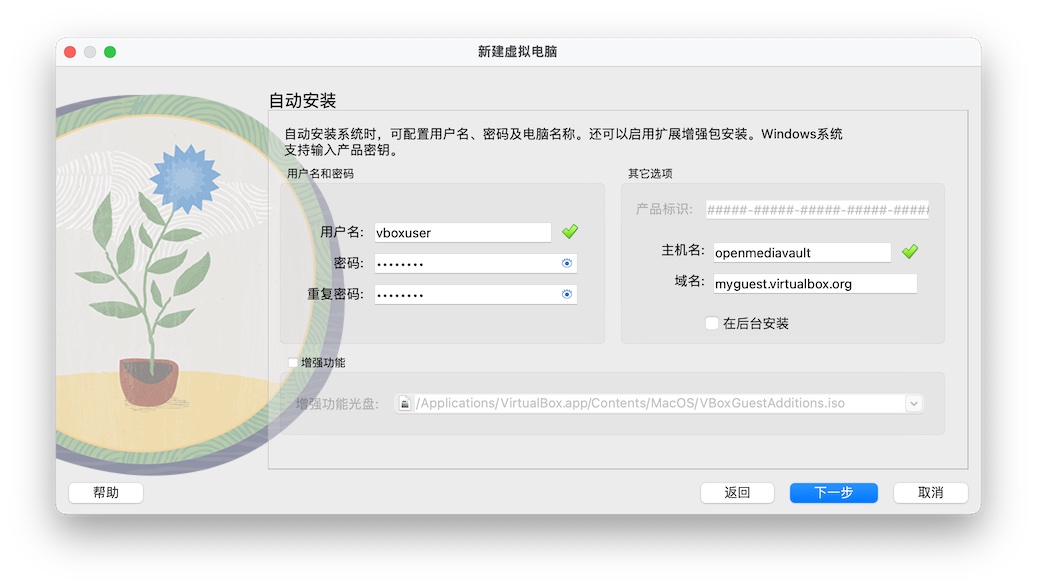Click the green checkmark beside the hostname field

coord(909,252)
